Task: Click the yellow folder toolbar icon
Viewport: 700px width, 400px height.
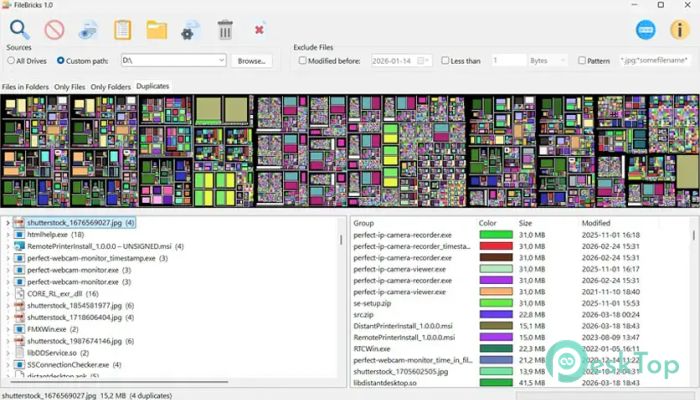Action: 157,30
